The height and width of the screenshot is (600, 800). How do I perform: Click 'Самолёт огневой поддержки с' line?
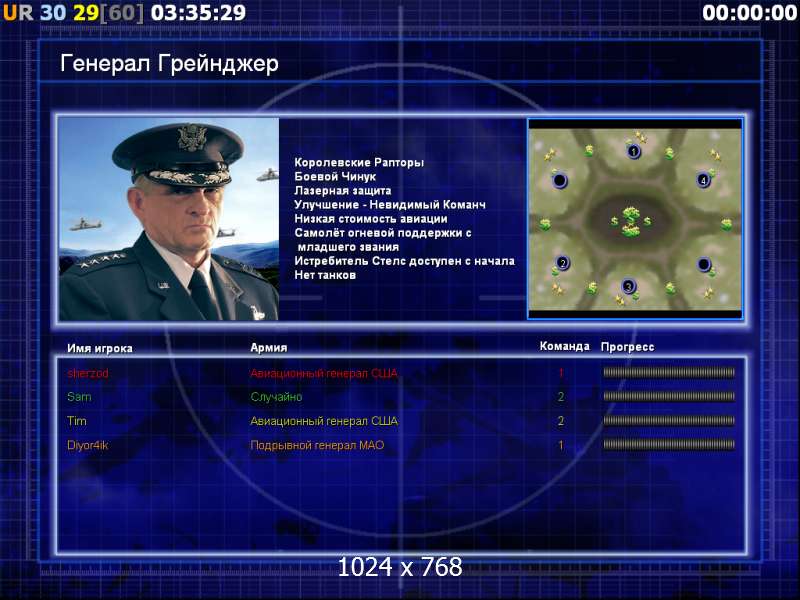click(x=383, y=233)
